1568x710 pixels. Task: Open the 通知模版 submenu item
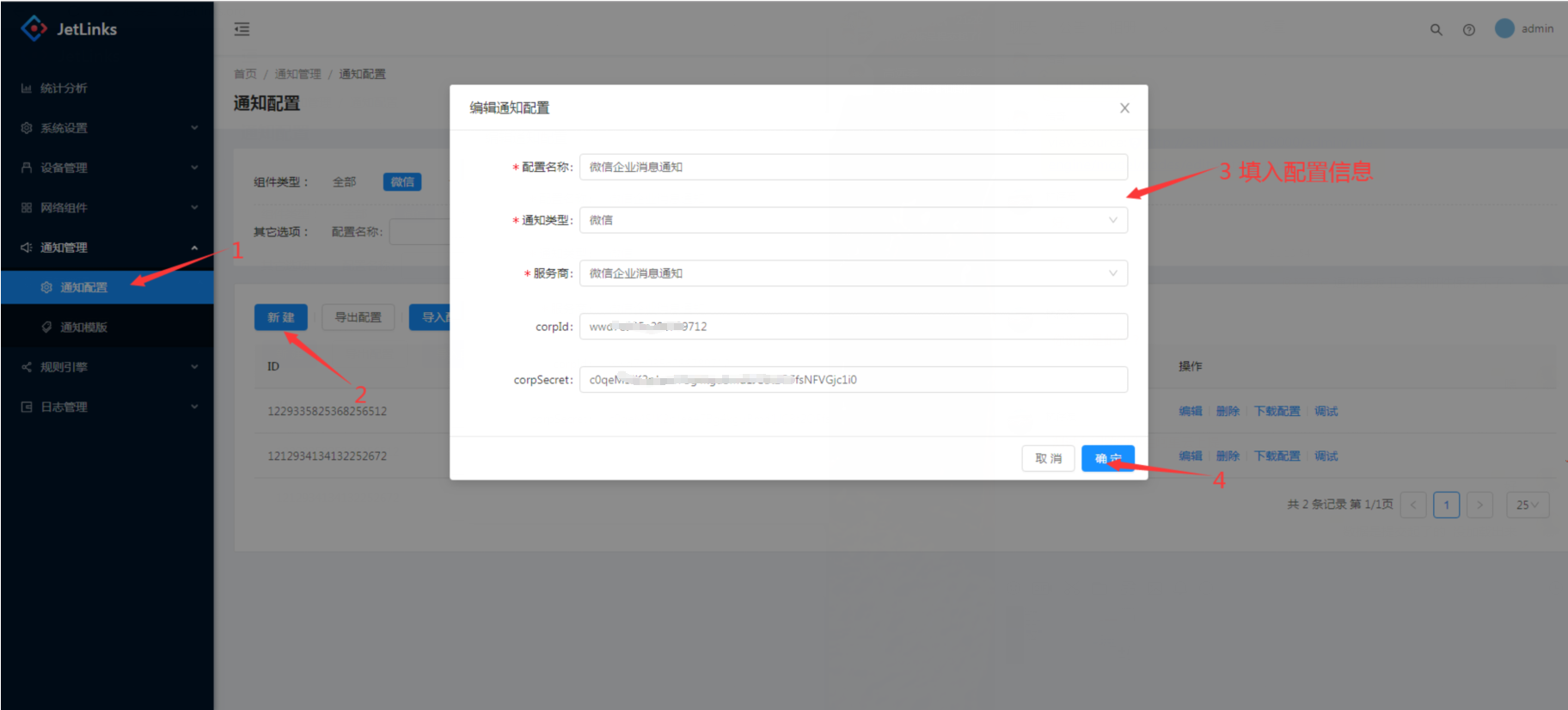coord(107,327)
